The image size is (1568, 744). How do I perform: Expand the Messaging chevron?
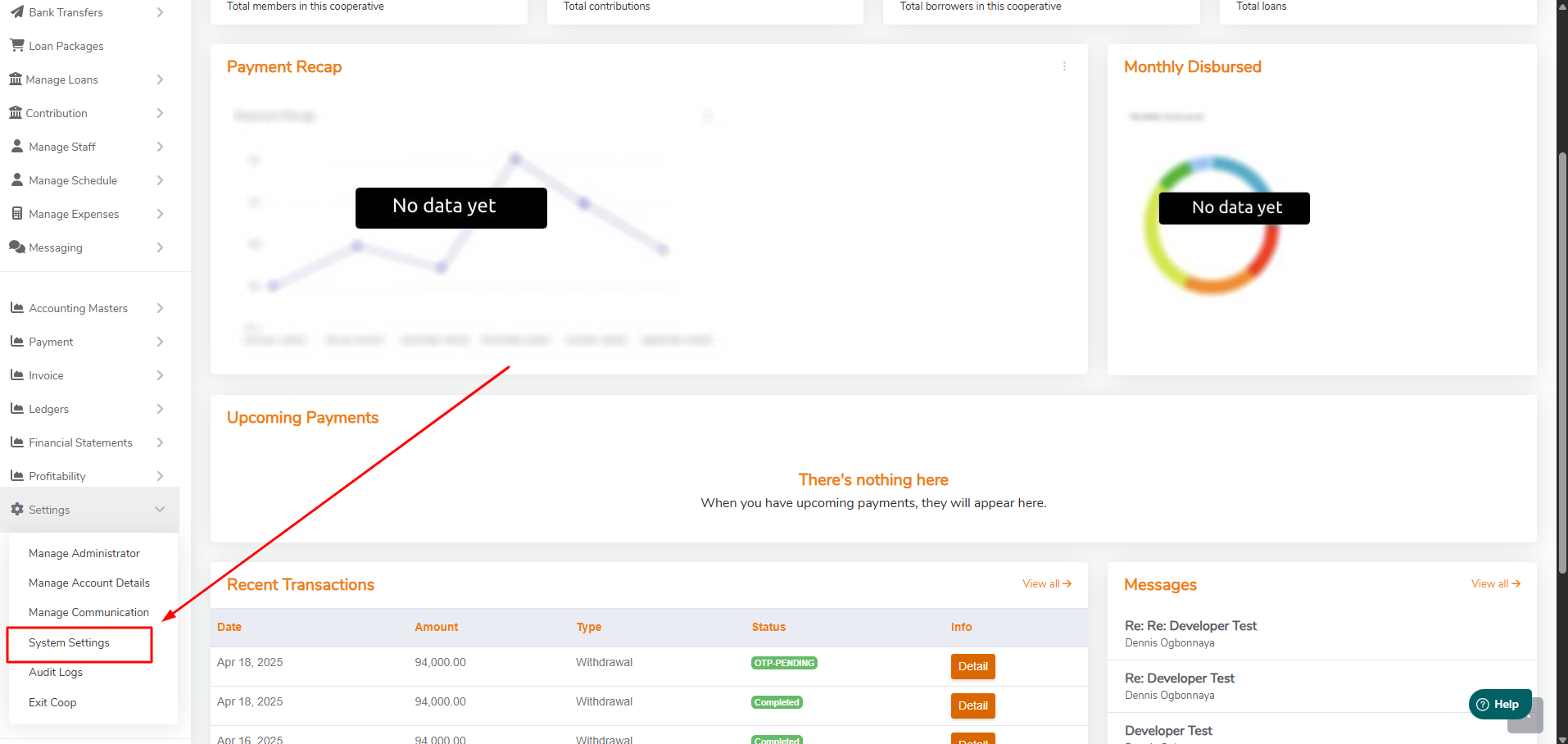pos(160,247)
